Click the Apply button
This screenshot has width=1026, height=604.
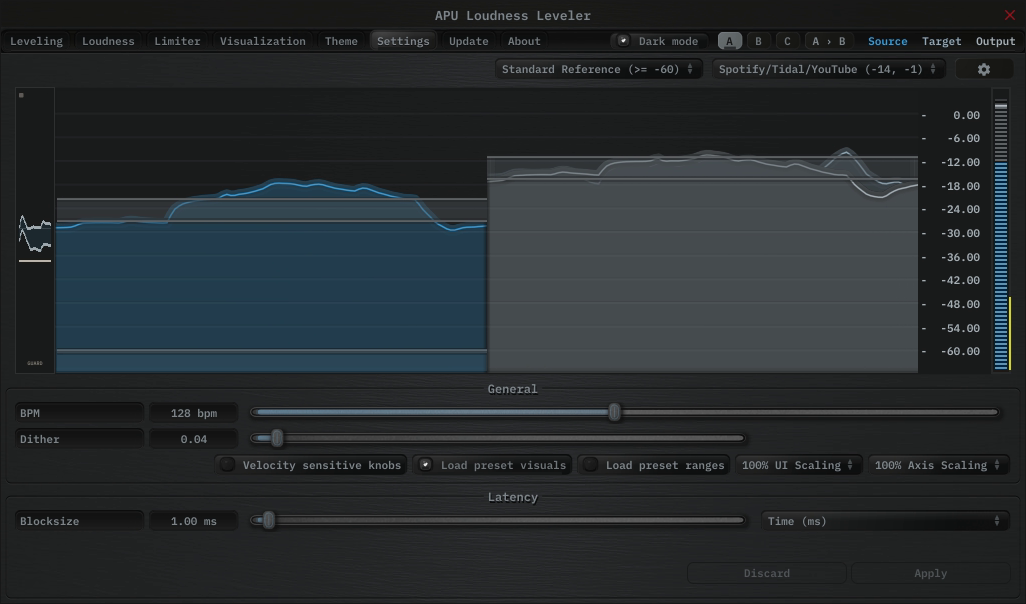tap(930, 573)
